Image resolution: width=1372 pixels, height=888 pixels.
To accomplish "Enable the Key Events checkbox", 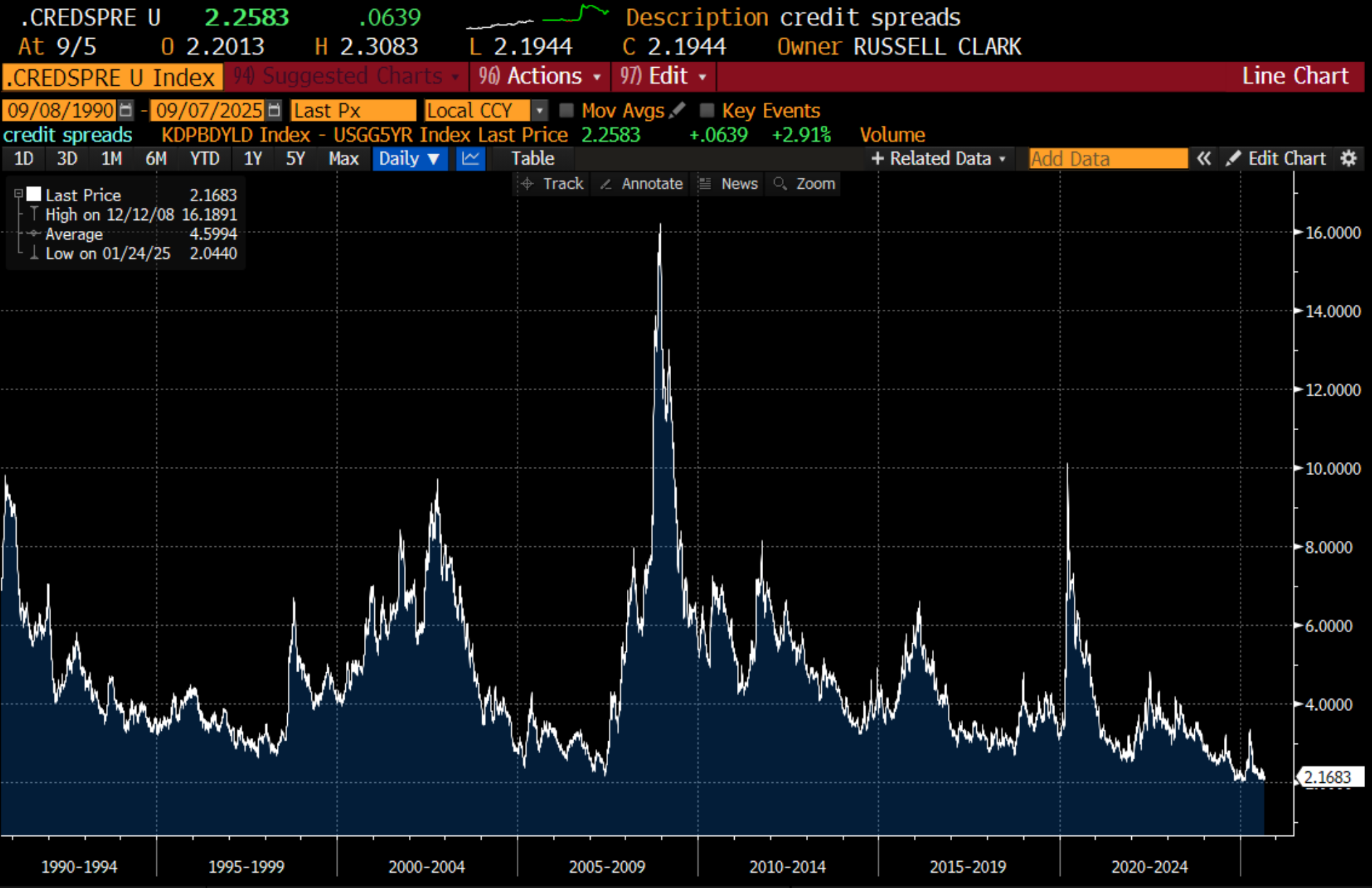I will click(706, 110).
